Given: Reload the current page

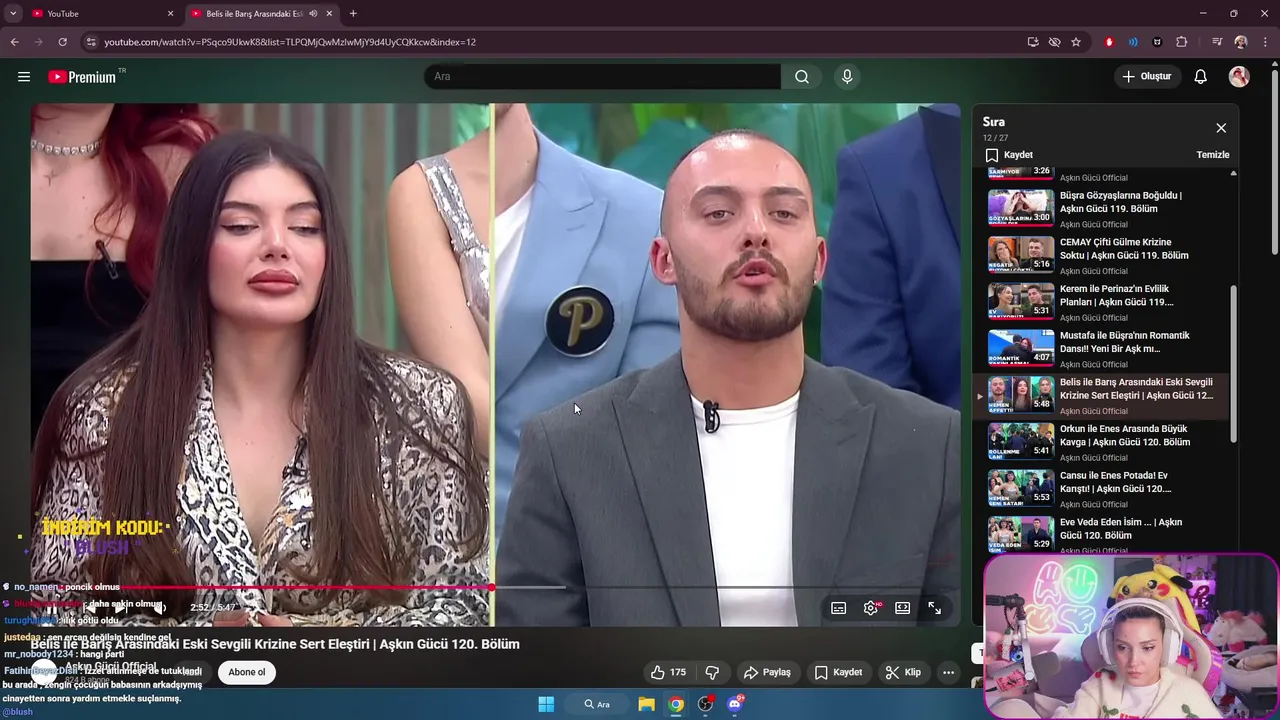Looking at the screenshot, I should coord(62,42).
